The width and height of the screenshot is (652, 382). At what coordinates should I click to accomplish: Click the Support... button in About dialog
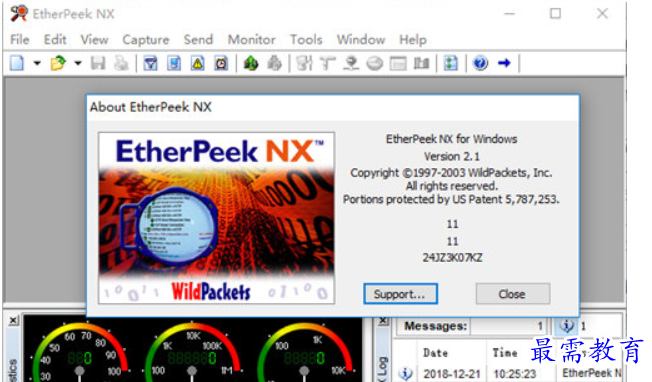click(x=400, y=294)
